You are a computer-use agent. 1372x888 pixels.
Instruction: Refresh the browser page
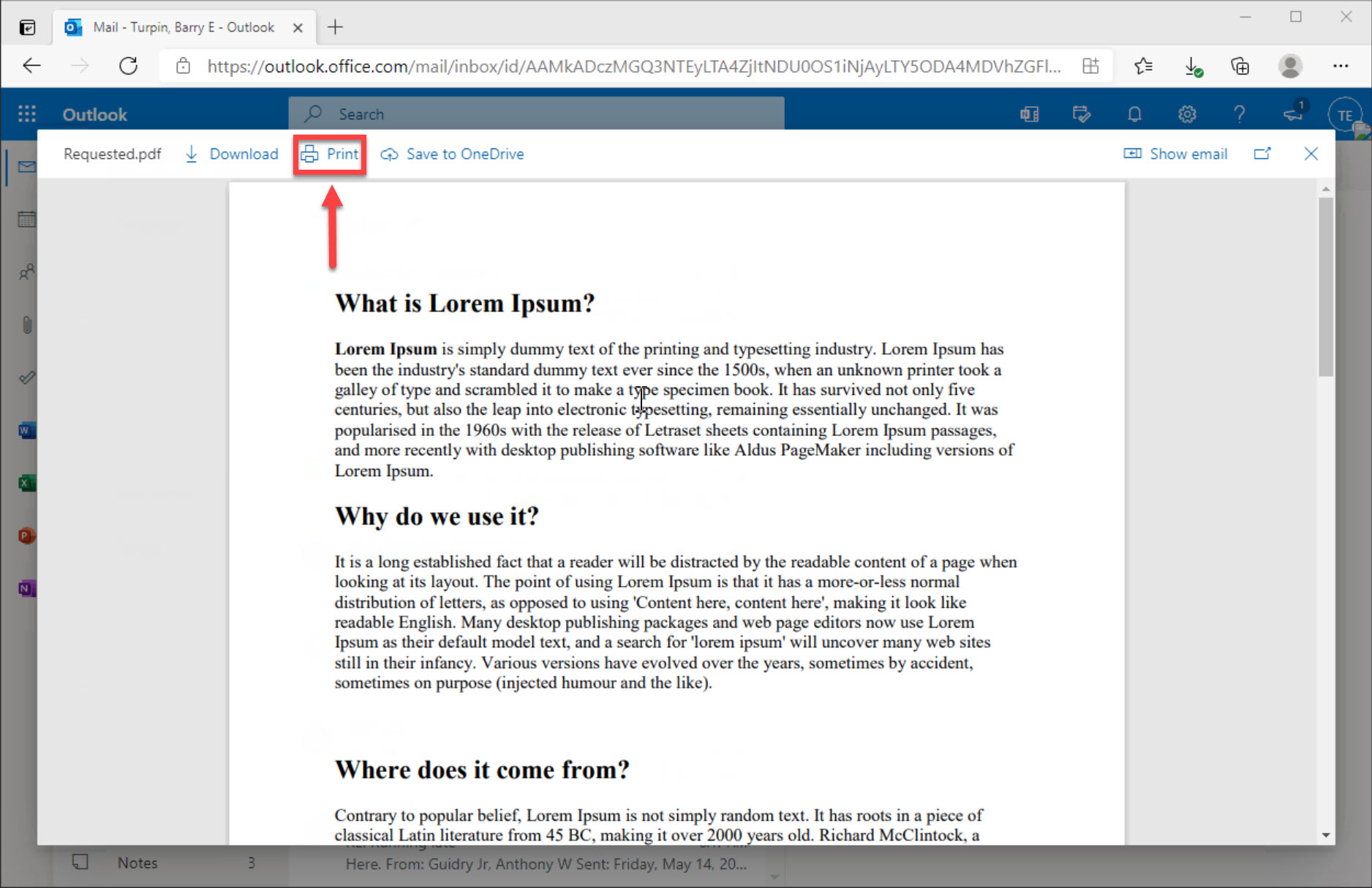pos(129,67)
